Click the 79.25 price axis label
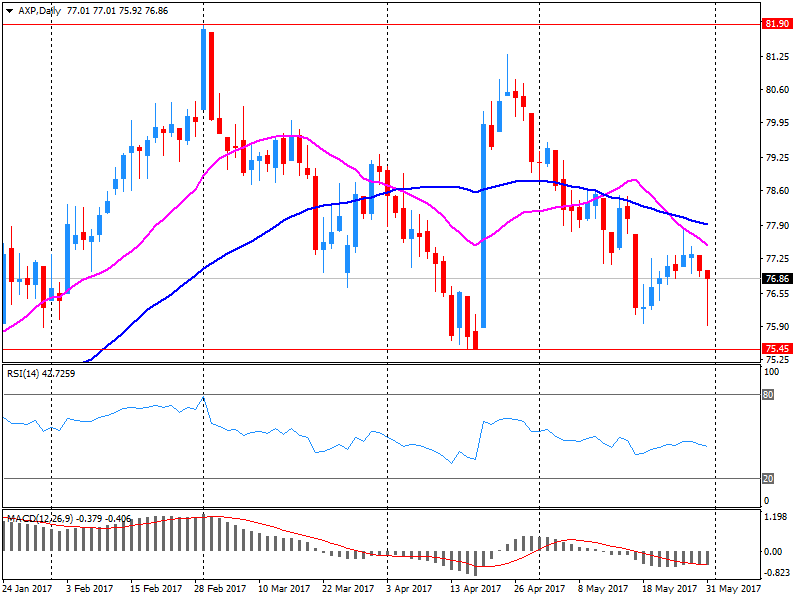 tap(777, 158)
